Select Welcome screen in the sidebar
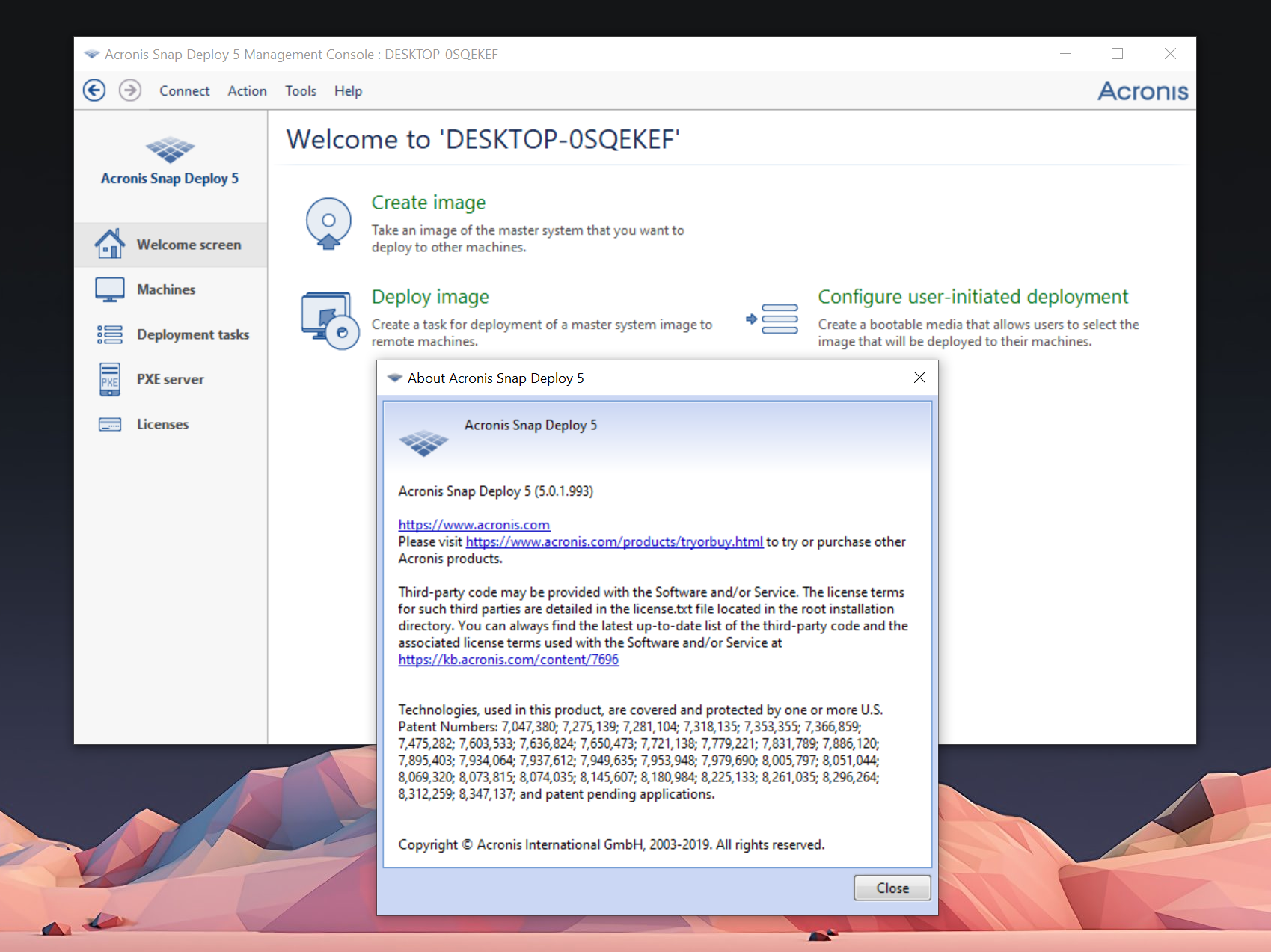1271x952 pixels. click(171, 245)
